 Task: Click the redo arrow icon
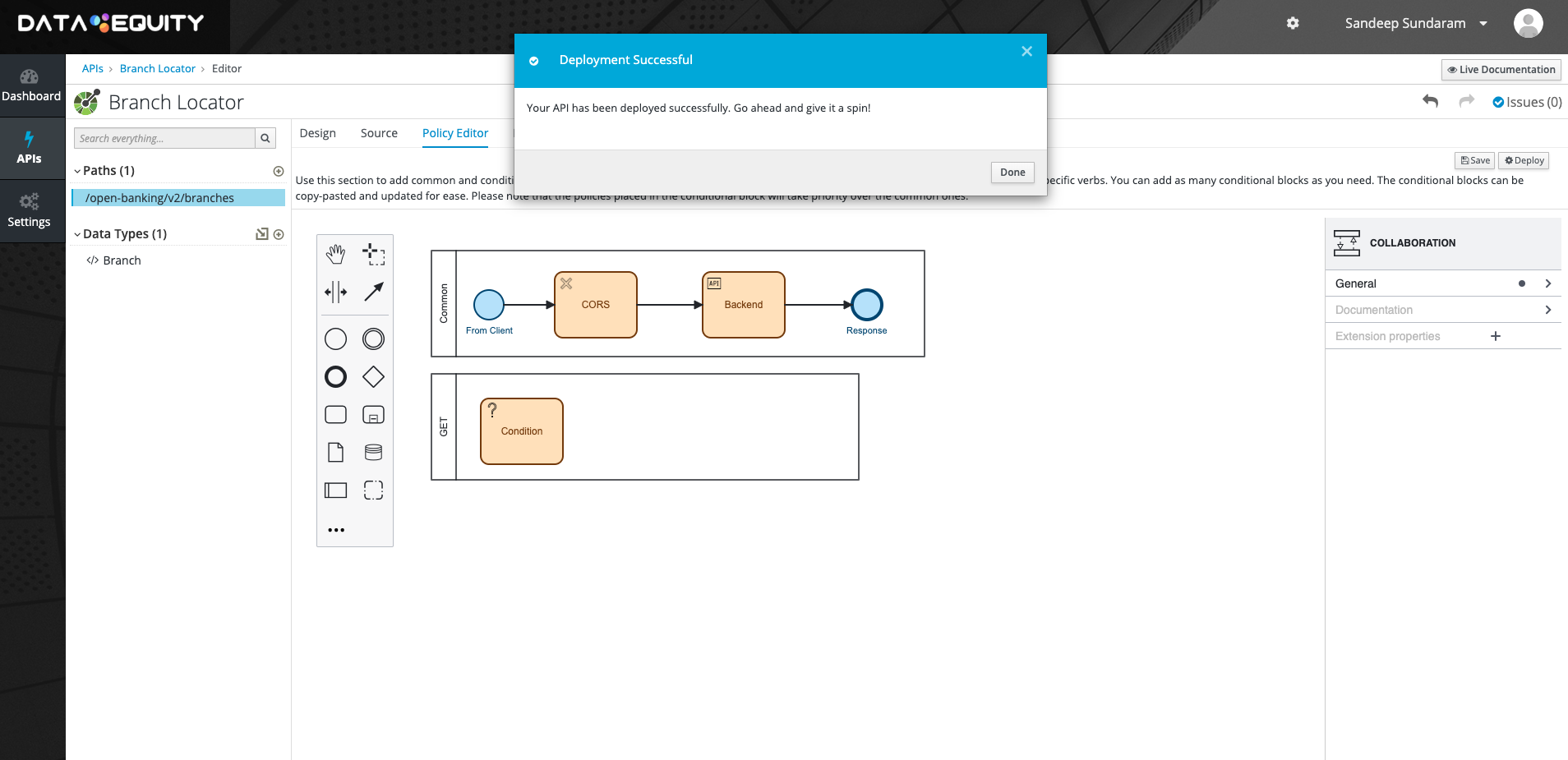1467,101
